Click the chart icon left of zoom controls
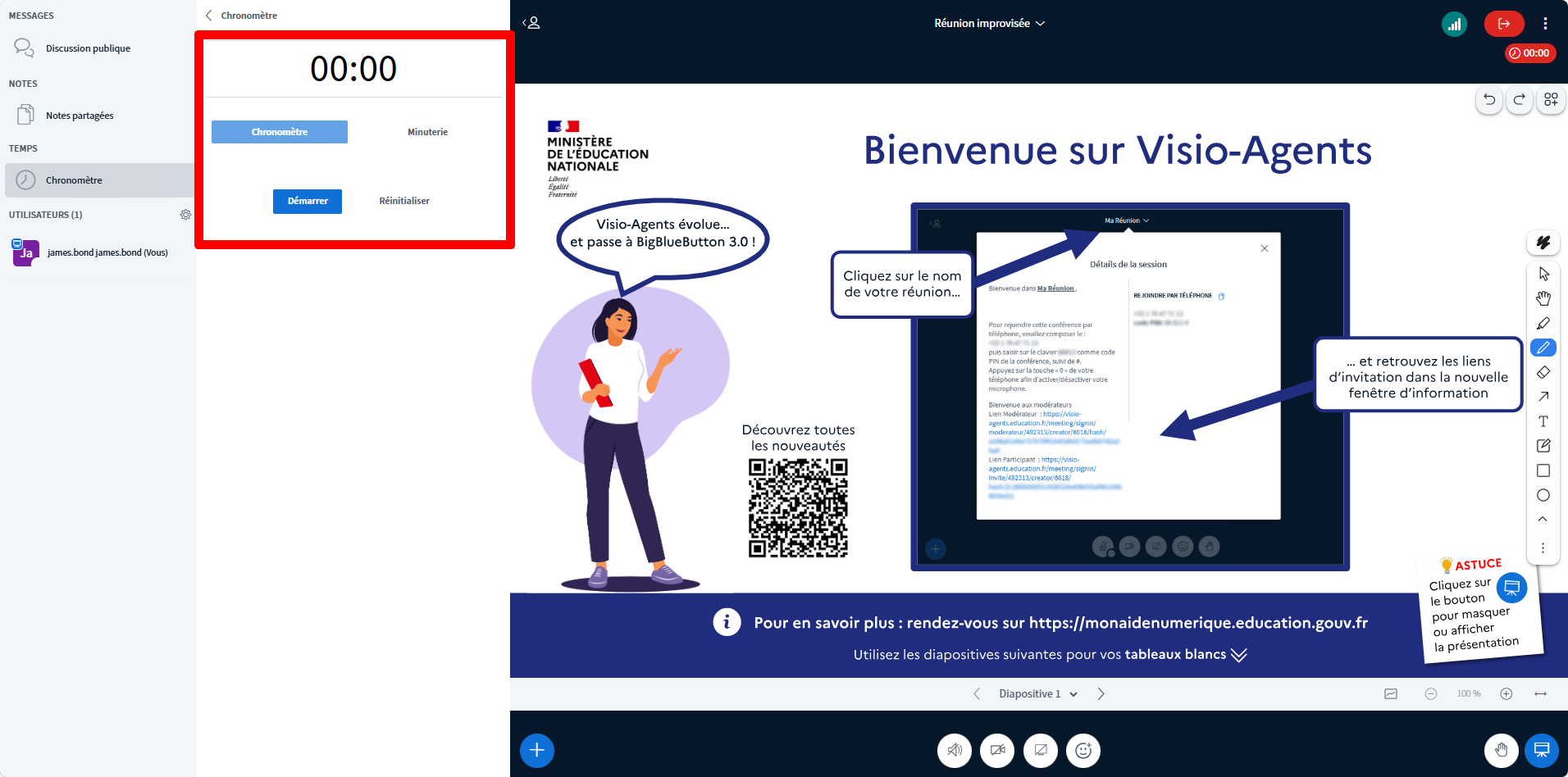This screenshot has width=1568, height=777. [1391, 693]
